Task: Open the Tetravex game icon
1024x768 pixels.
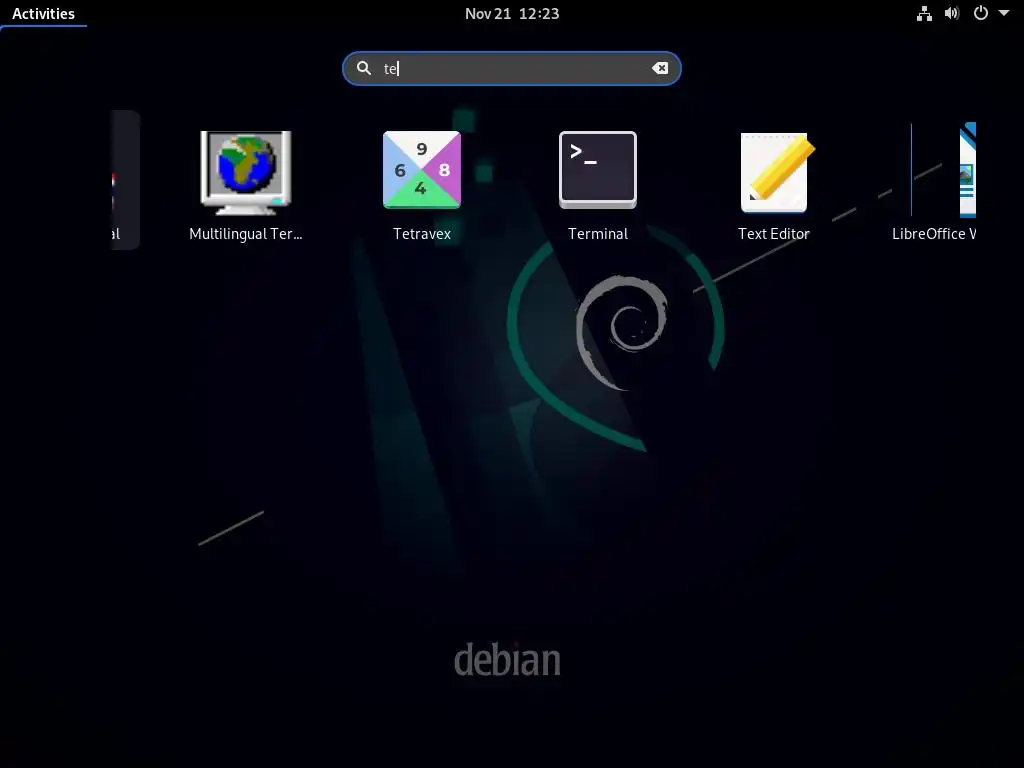Action: 422,170
